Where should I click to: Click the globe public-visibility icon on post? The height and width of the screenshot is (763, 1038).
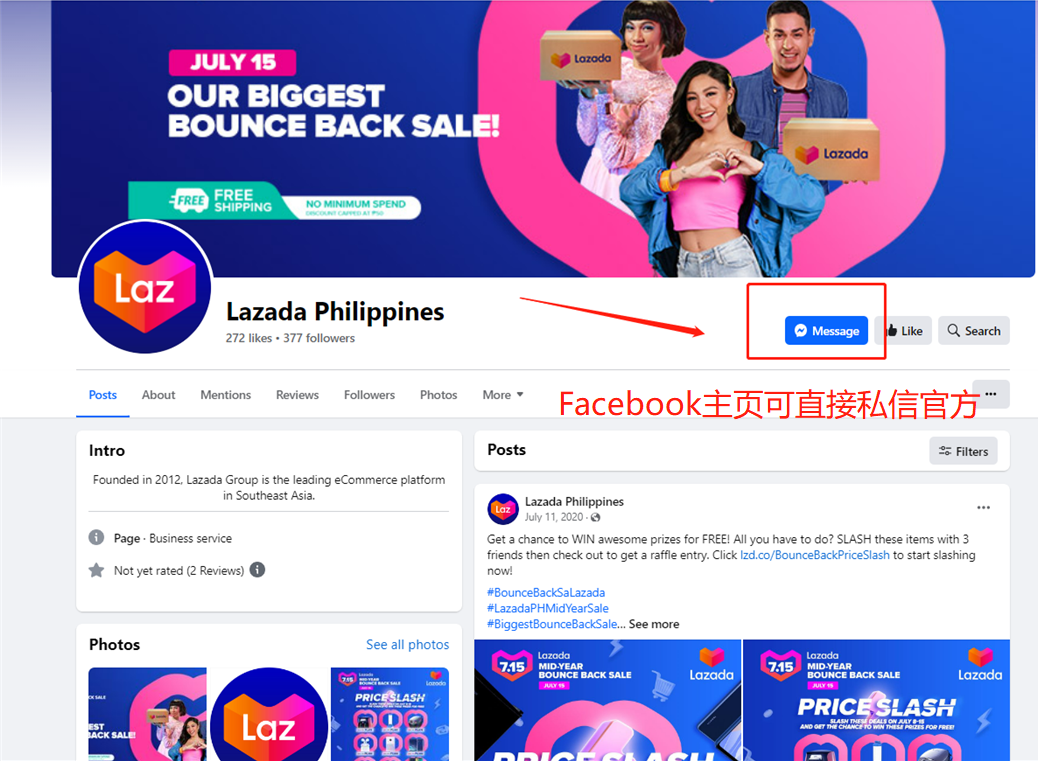[x=595, y=517]
